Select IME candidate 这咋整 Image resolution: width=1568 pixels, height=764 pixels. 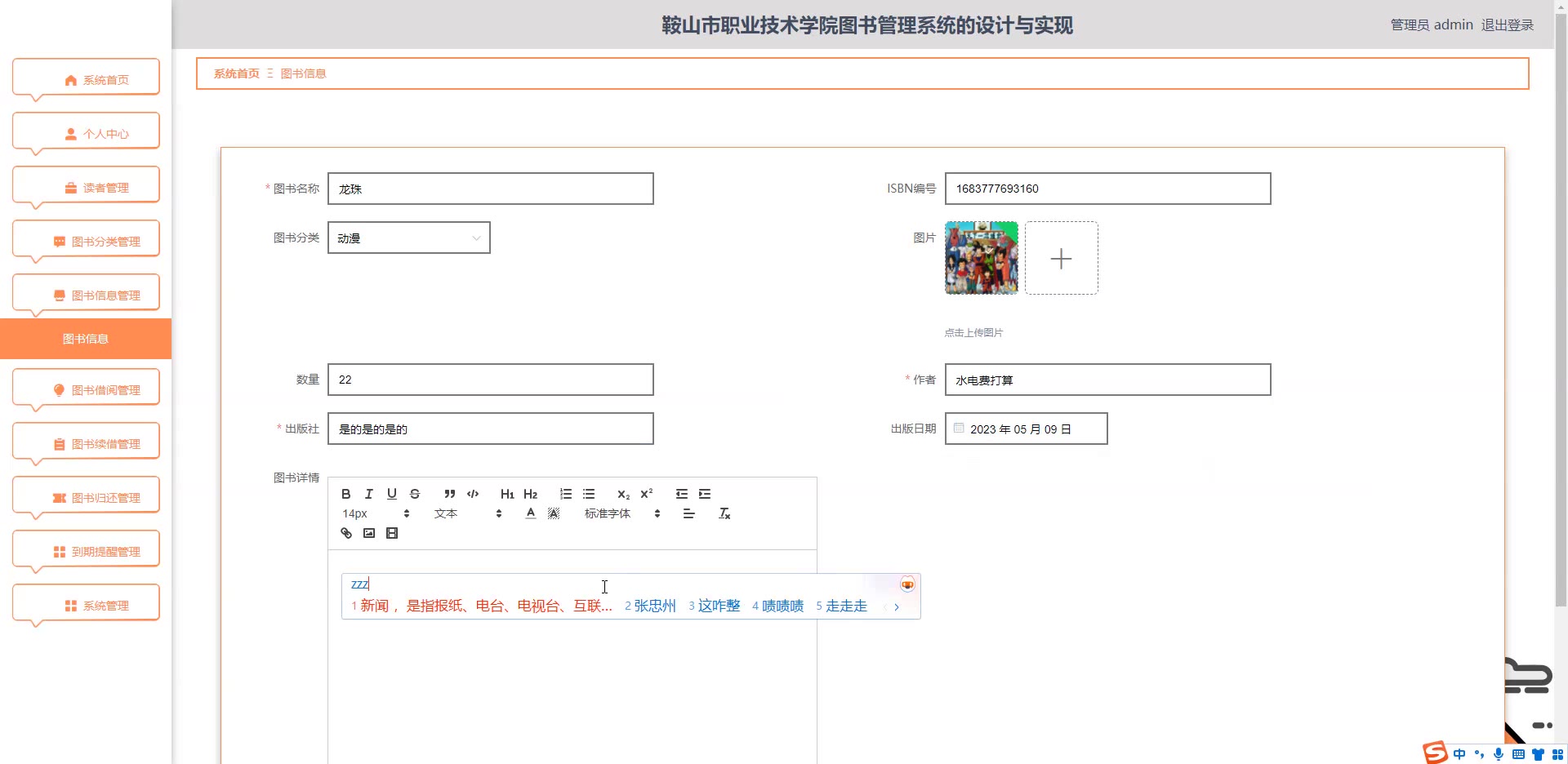[715, 606]
